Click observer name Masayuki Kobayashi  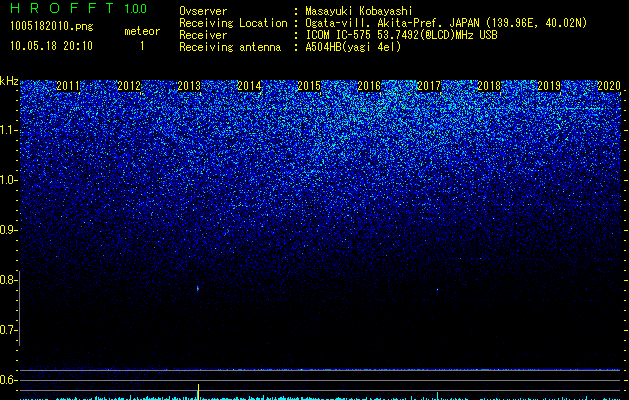(359, 11)
